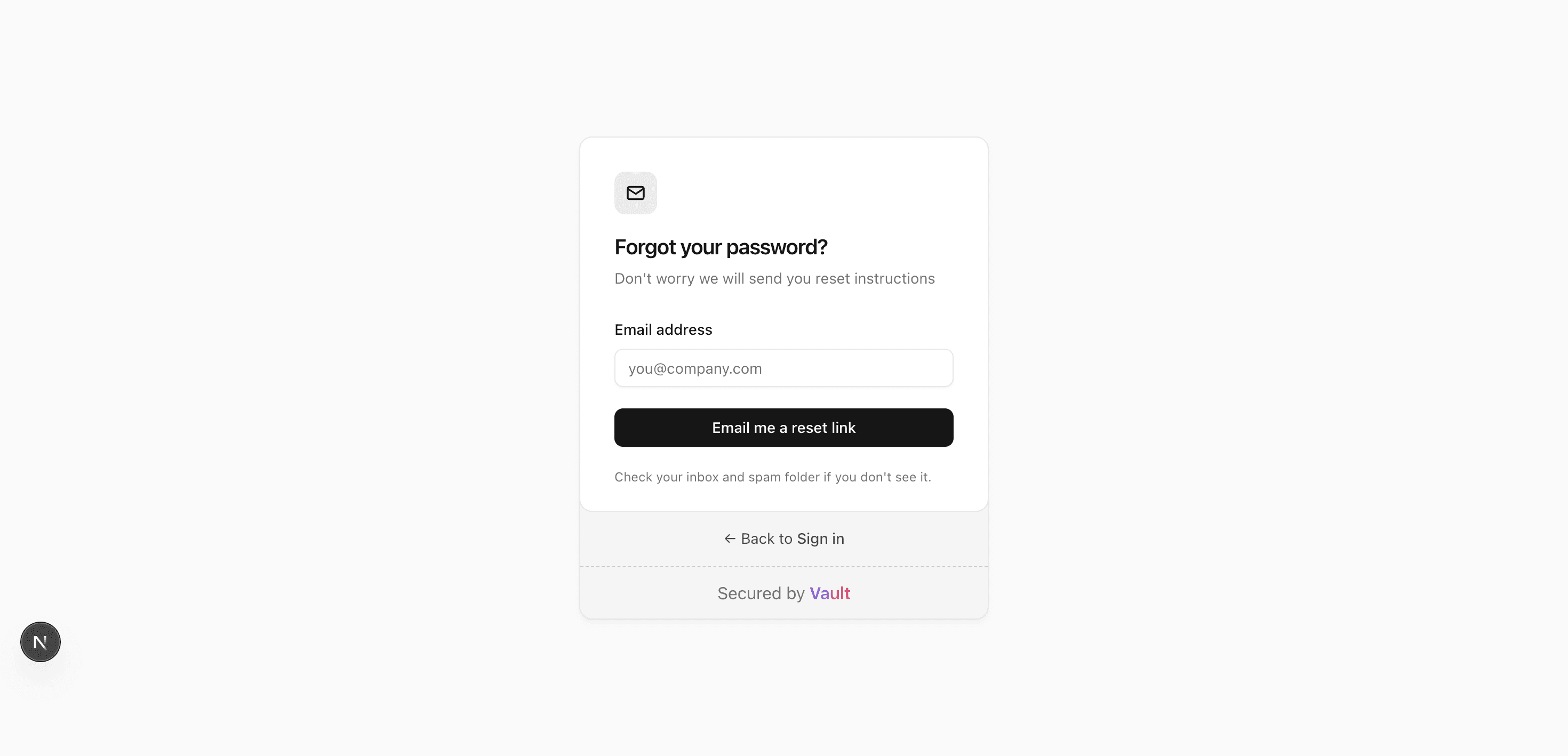Click "reset link" text on the black button

tap(823, 428)
